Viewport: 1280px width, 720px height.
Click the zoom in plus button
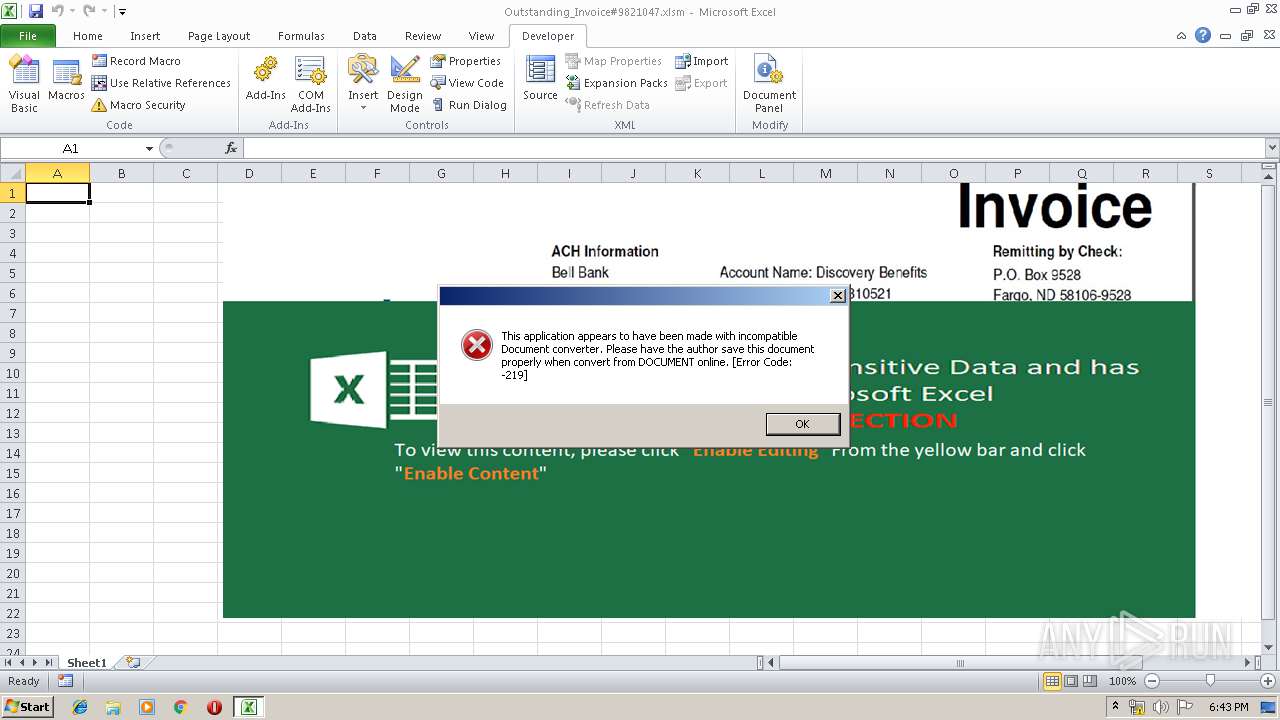coord(1270,681)
